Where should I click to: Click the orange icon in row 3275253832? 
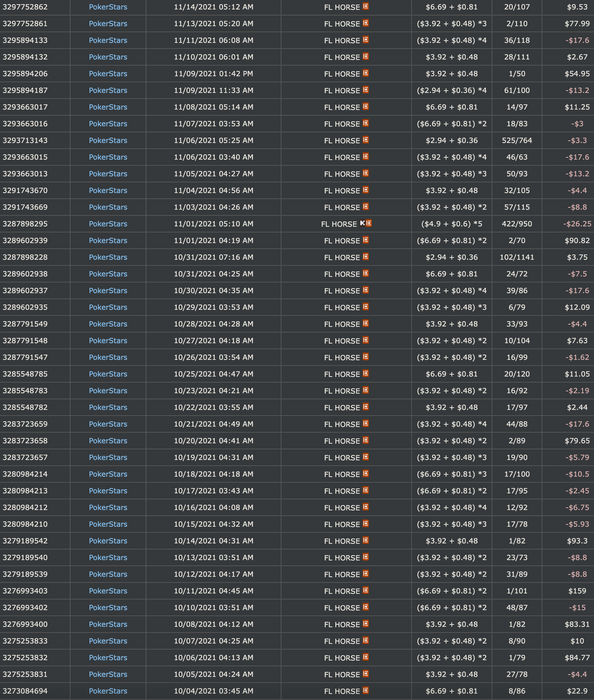[366, 657]
